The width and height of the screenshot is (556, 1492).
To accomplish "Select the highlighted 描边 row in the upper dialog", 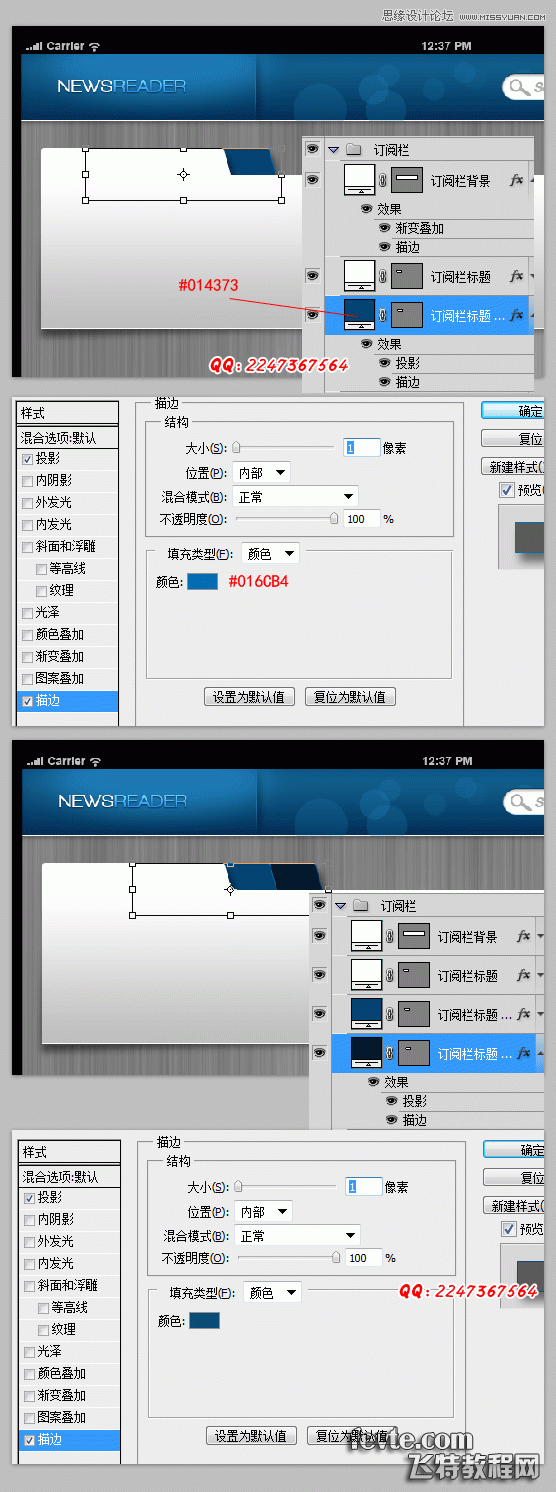I will [x=68, y=701].
